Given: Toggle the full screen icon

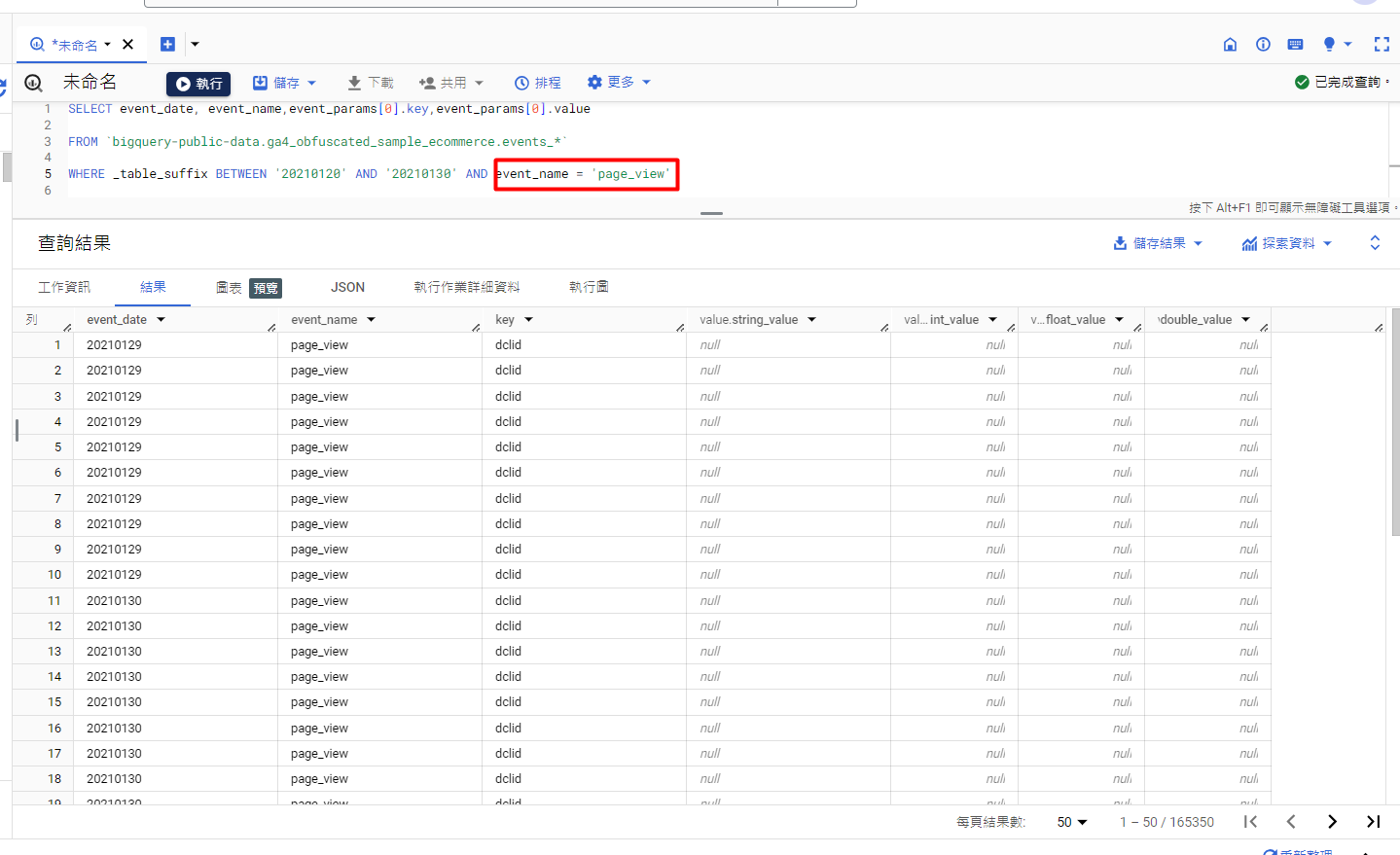Looking at the screenshot, I should (1382, 44).
